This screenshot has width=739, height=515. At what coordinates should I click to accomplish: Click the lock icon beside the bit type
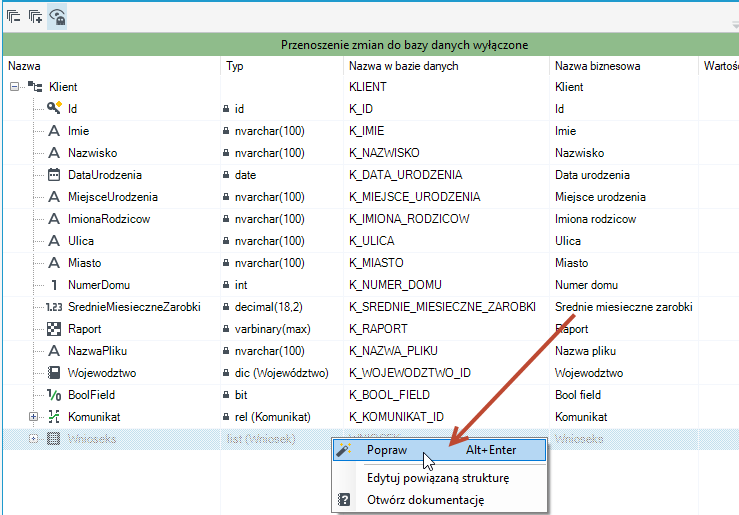click(226, 395)
